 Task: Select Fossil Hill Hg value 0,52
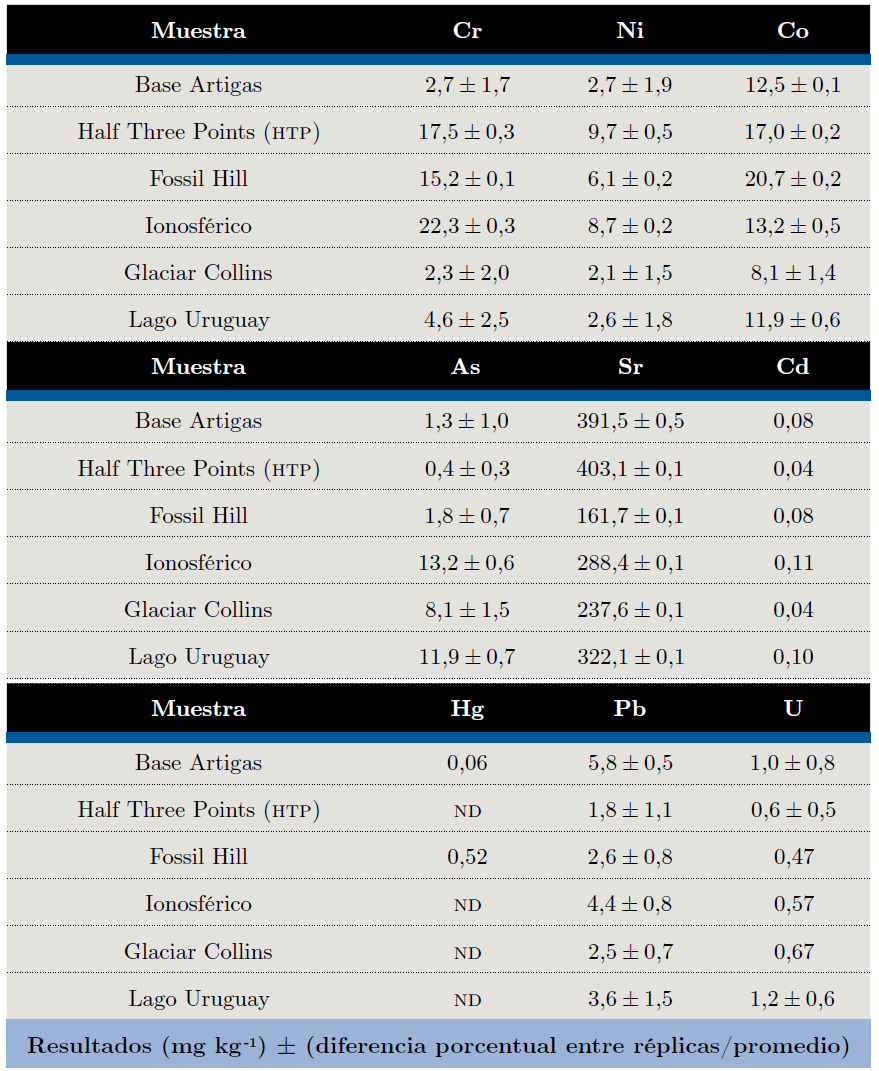pyautogui.click(x=467, y=857)
